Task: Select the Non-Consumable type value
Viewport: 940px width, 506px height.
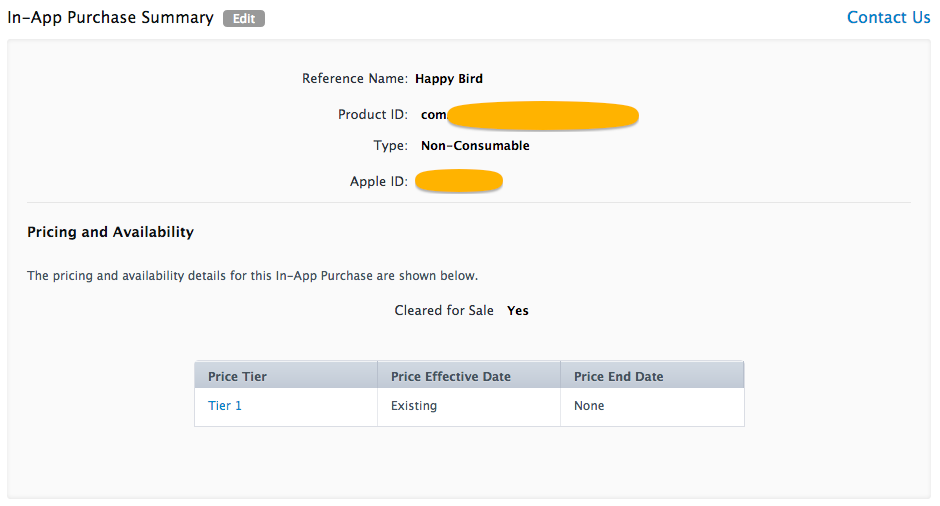Action: pyautogui.click(x=475, y=145)
